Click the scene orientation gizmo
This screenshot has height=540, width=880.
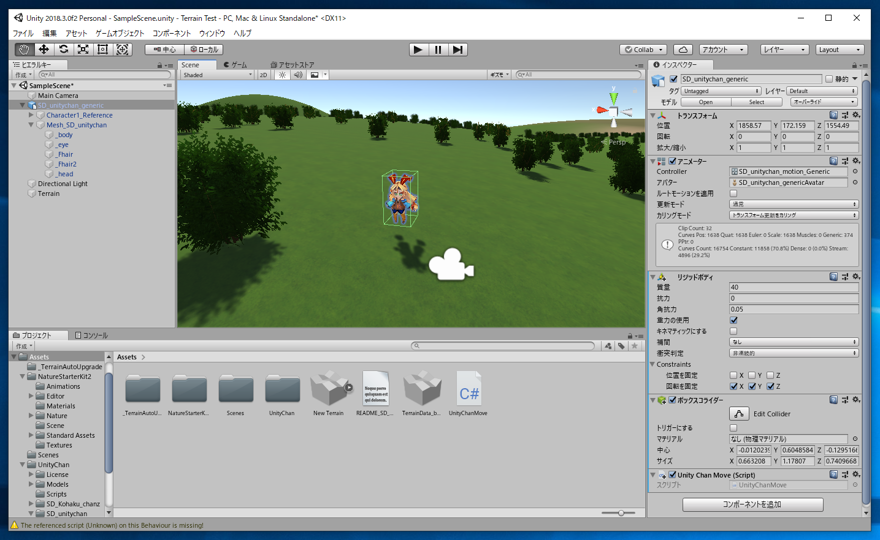614,111
